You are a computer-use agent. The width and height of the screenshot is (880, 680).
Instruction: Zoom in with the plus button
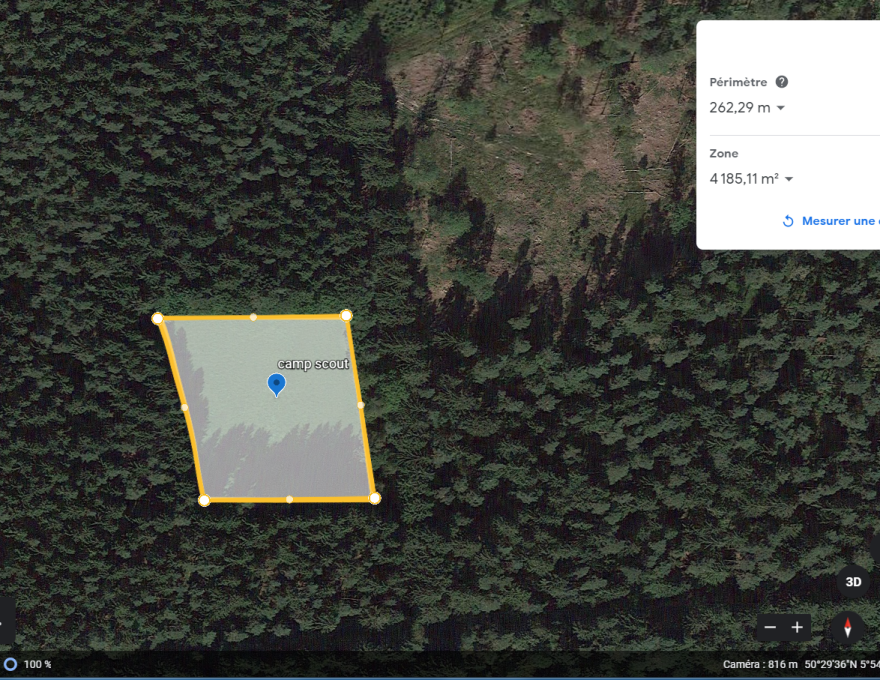[x=797, y=628]
